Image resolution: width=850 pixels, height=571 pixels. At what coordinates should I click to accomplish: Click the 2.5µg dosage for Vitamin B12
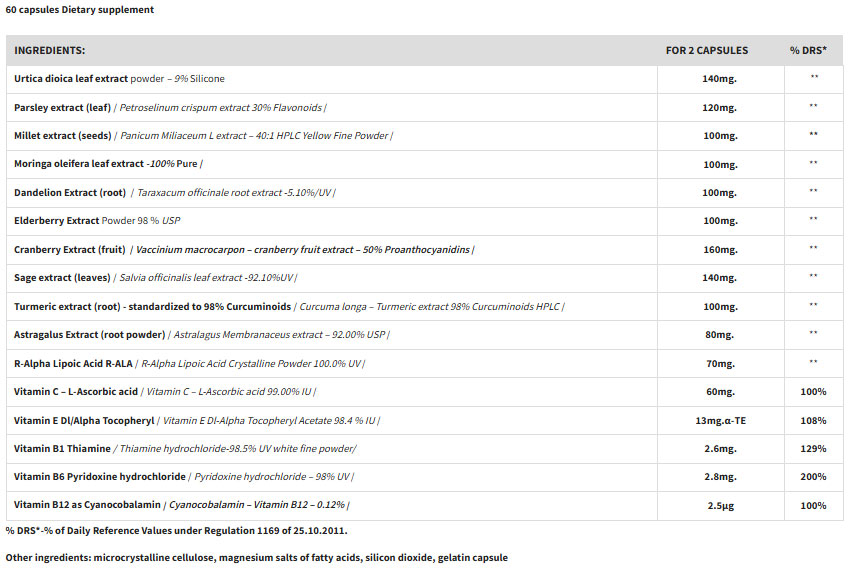point(720,506)
